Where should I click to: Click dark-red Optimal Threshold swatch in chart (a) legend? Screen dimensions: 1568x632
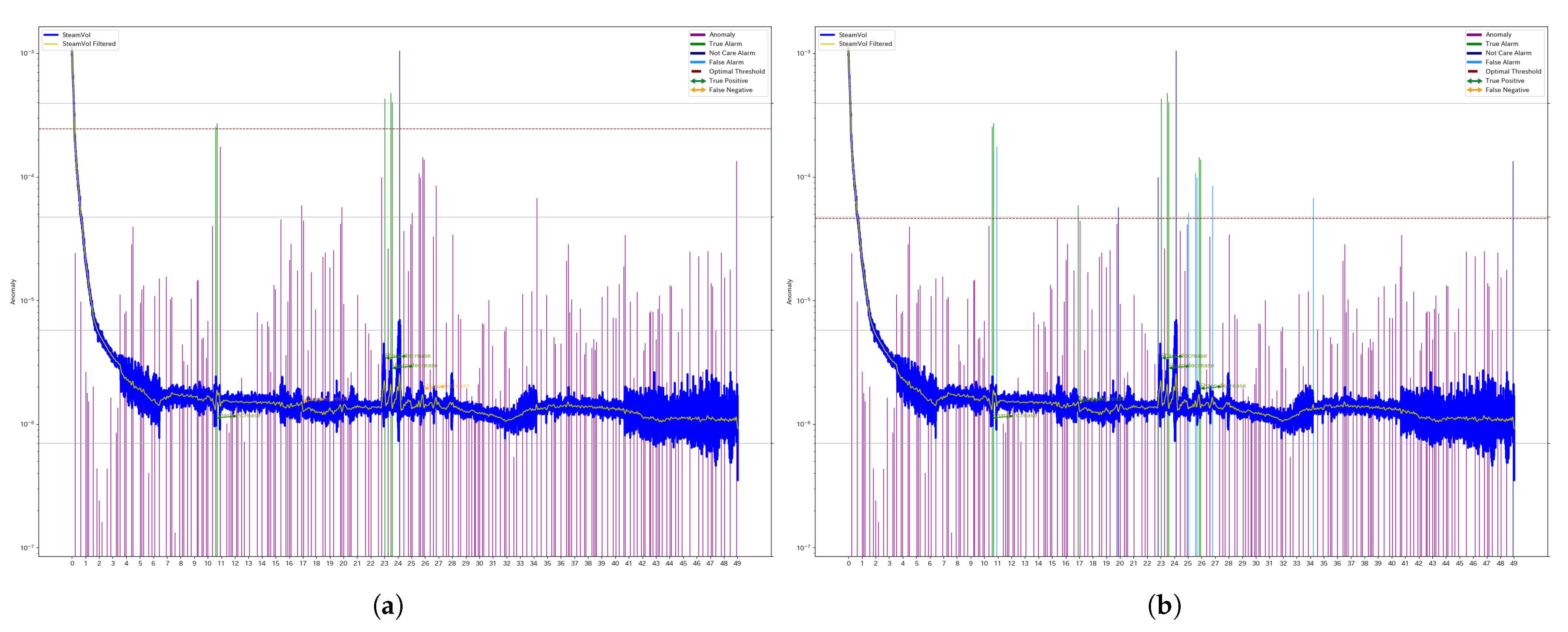pyautogui.click(x=697, y=71)
